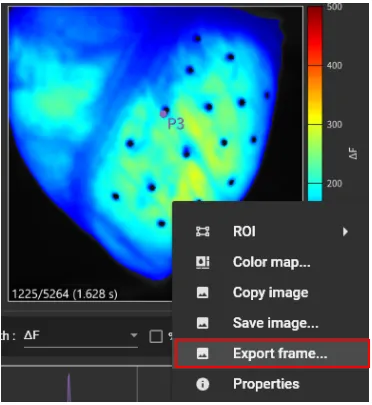Toggle the checkbox beside the ΔF dropdown
This screenshot has height=405, width=372.
[x=156, y=336]
